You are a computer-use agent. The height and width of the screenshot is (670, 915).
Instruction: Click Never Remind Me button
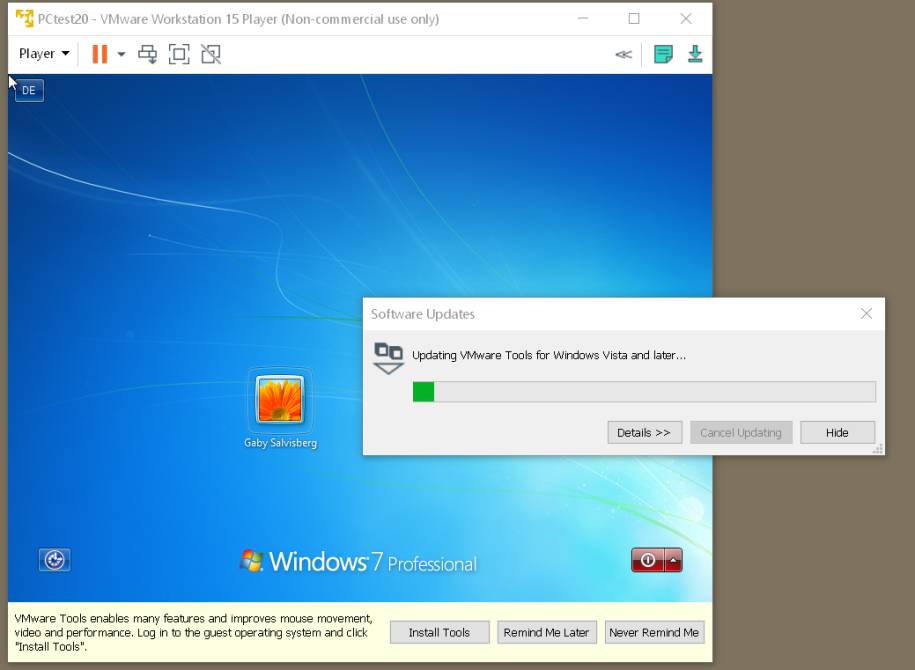tap(654, 633)
